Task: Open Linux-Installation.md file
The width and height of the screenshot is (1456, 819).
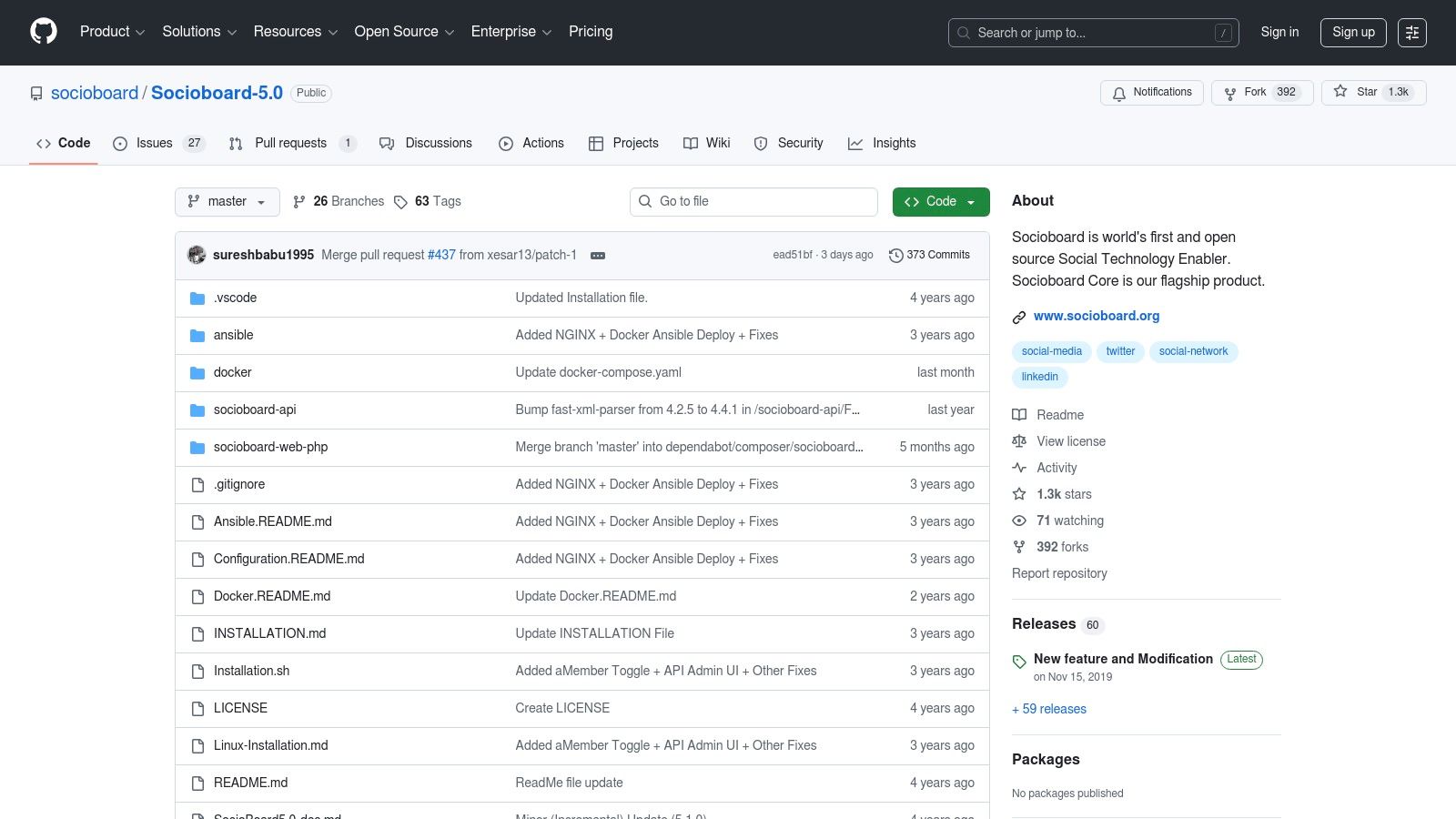Action: coord(270,745)
